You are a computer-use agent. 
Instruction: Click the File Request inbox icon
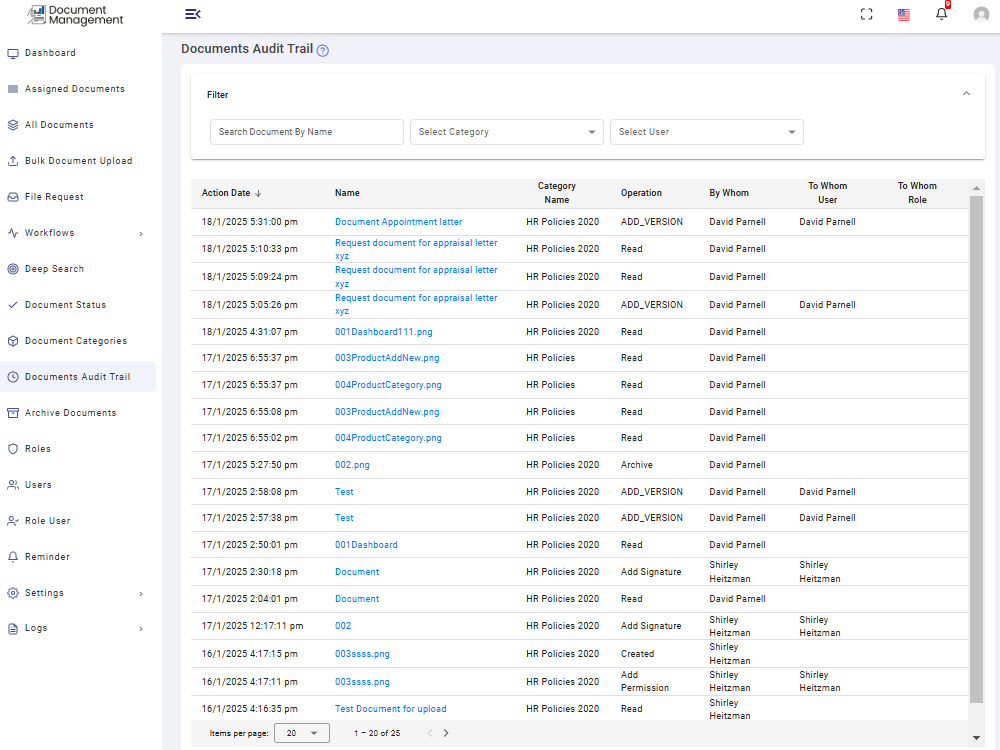pyautogui.click(x=13, y=197)
